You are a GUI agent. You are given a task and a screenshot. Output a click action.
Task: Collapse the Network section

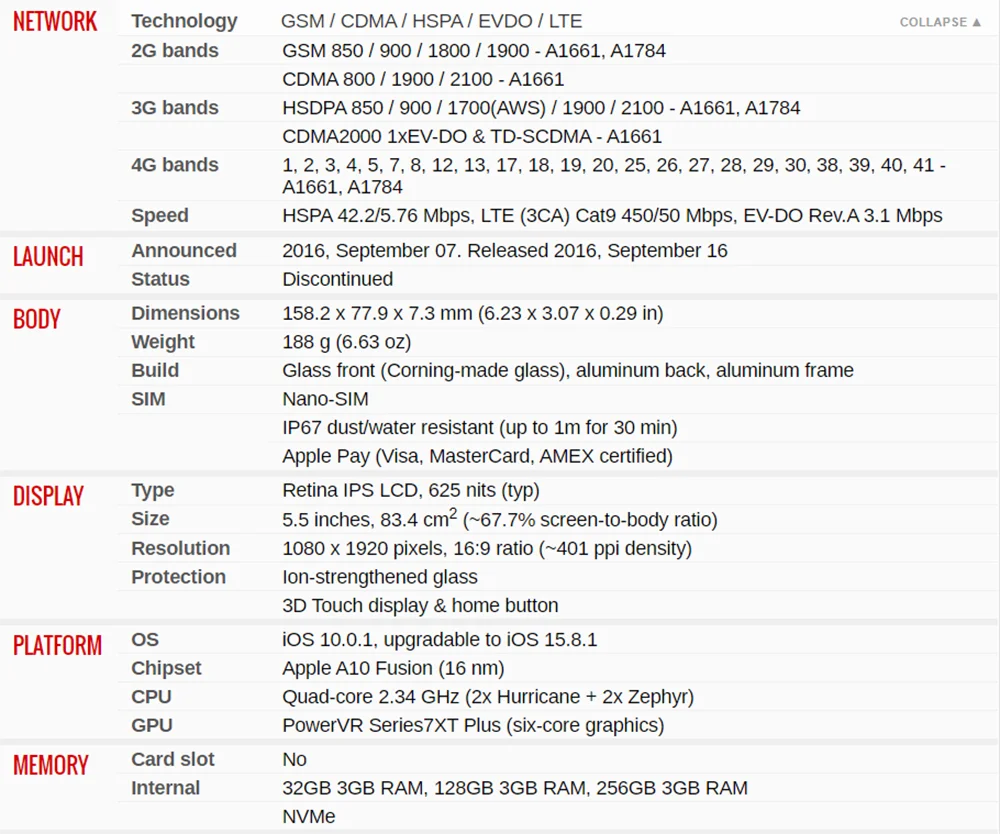point(940,22)
